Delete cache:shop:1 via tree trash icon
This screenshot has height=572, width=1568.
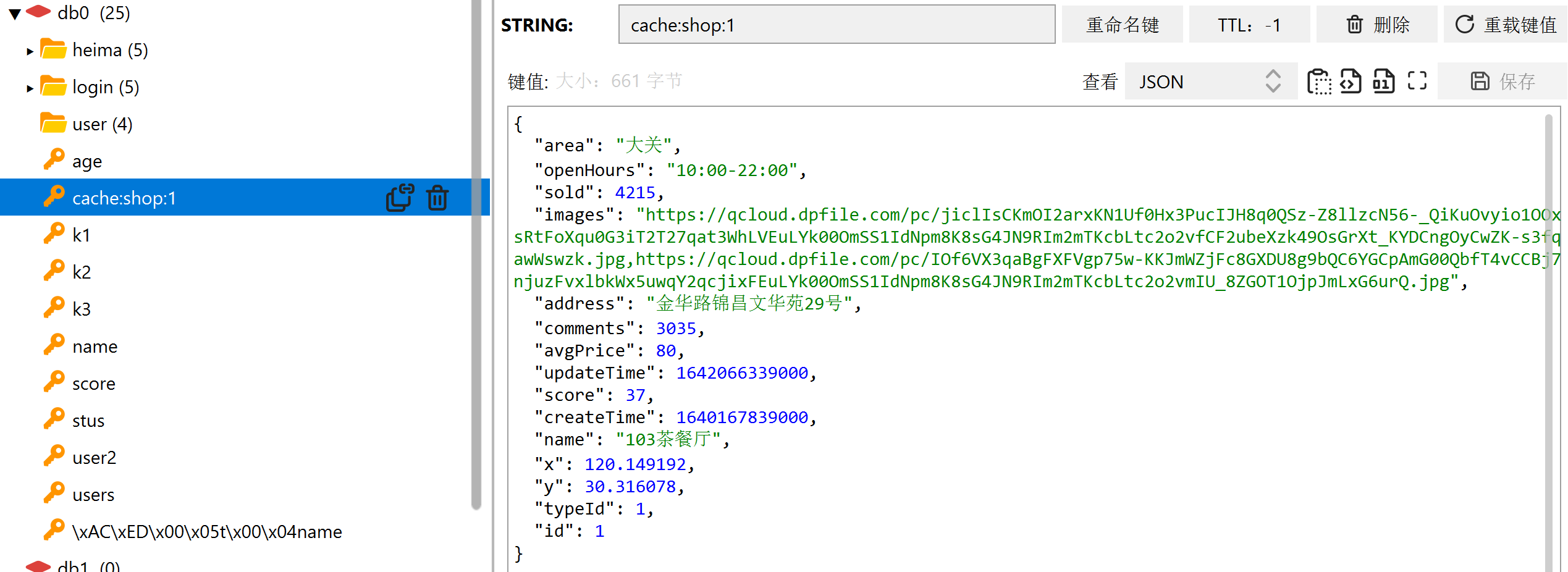tap(437, 198)
